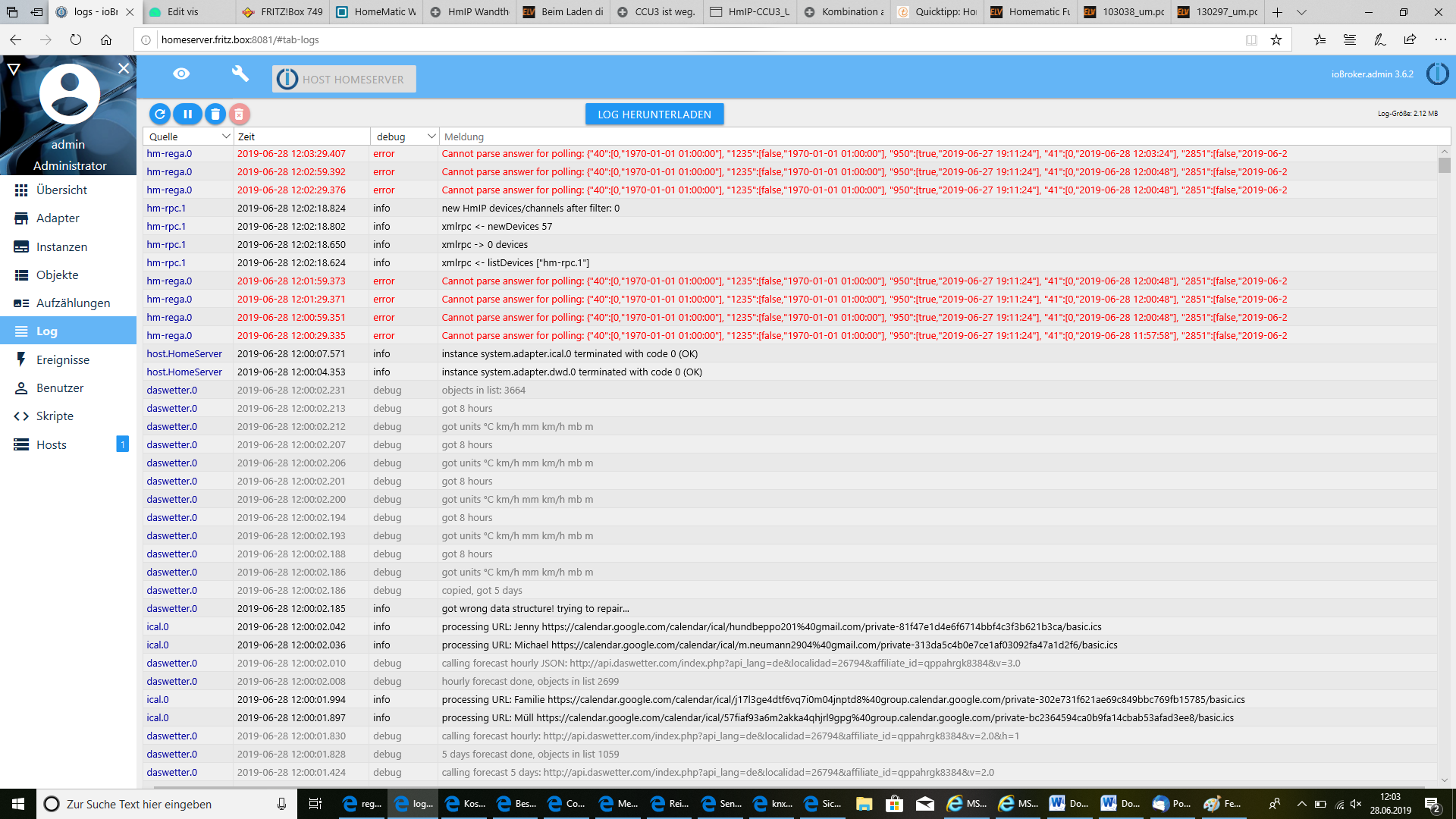Toggle sidebar with the top-left triangle
The image size is (1456, 819).
click(14, 69)
